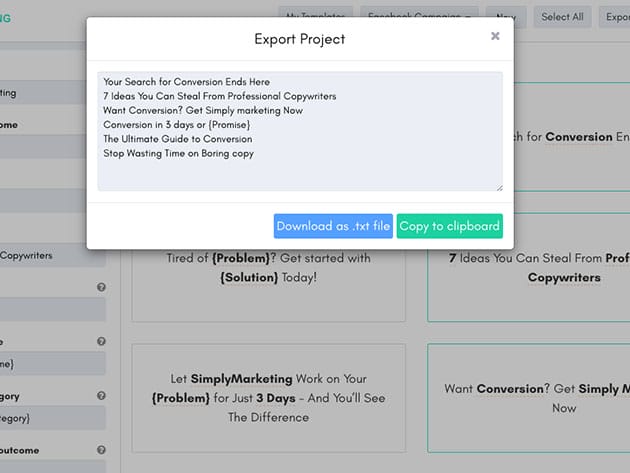The width and height of the screenshot is (630, 473).
Task: Click "The Ultimate Guide to Conversion" export line
Action: [178, 139]
